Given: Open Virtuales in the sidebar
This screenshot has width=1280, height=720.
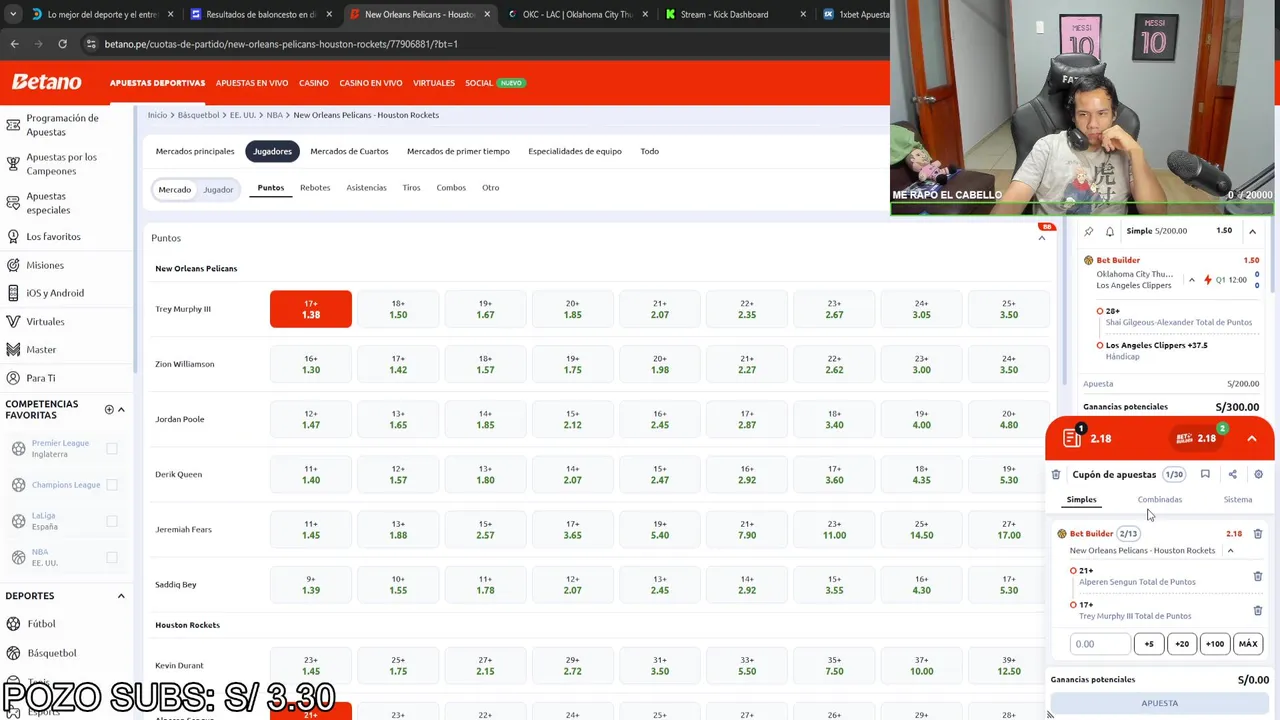Looking at the screenshot, I should (x=45, y=322).
